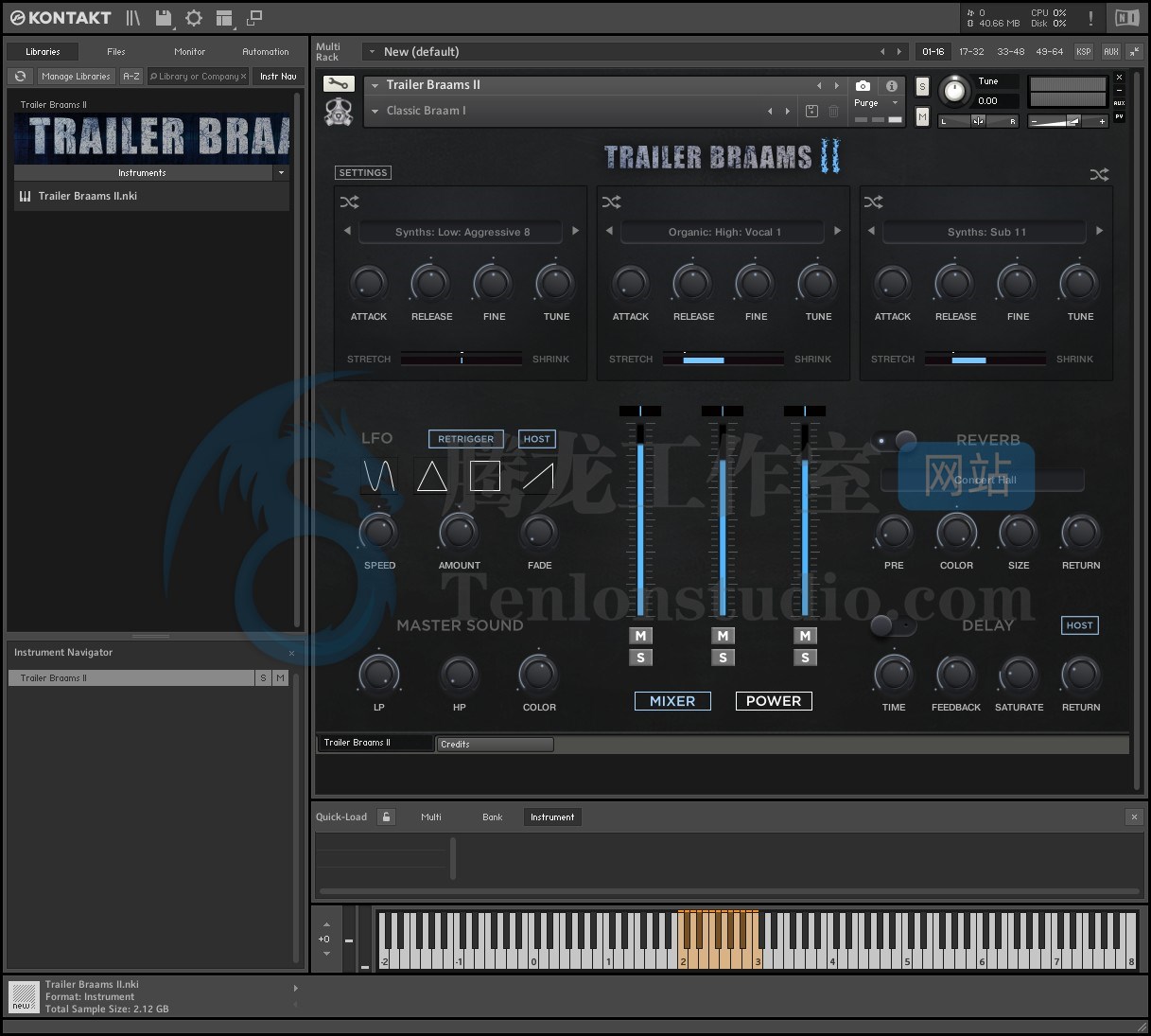Image resolution: width=1151 pixels, height=1036 pixels.
Task: Switch to the Automation tab
Action: (x=265, y=52)
